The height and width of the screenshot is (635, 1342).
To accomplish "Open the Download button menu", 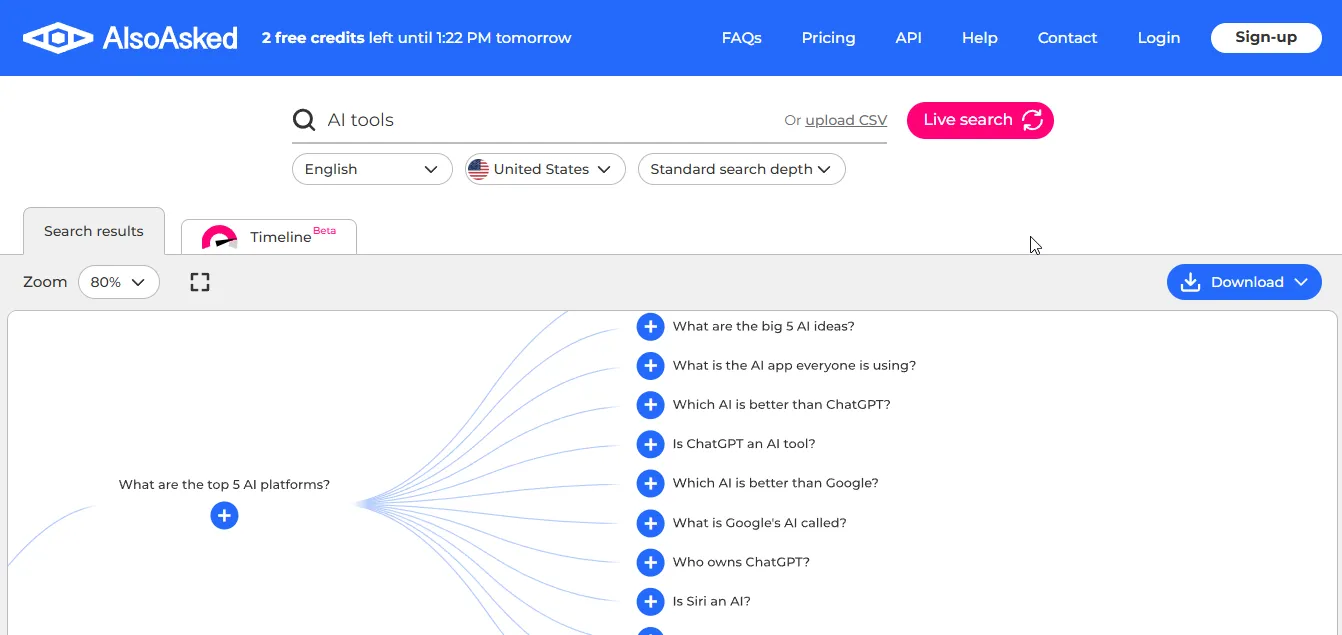I will 1244,282.
